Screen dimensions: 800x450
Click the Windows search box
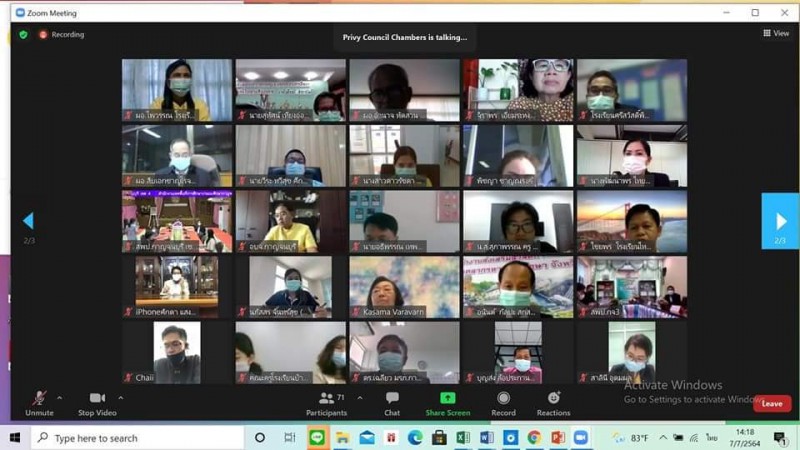click(x=140, y=438)
